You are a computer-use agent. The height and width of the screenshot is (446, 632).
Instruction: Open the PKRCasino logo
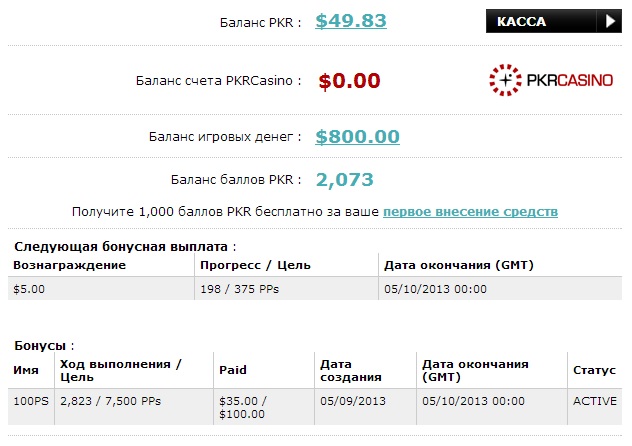pyautogui.click(x=551, y=79)
